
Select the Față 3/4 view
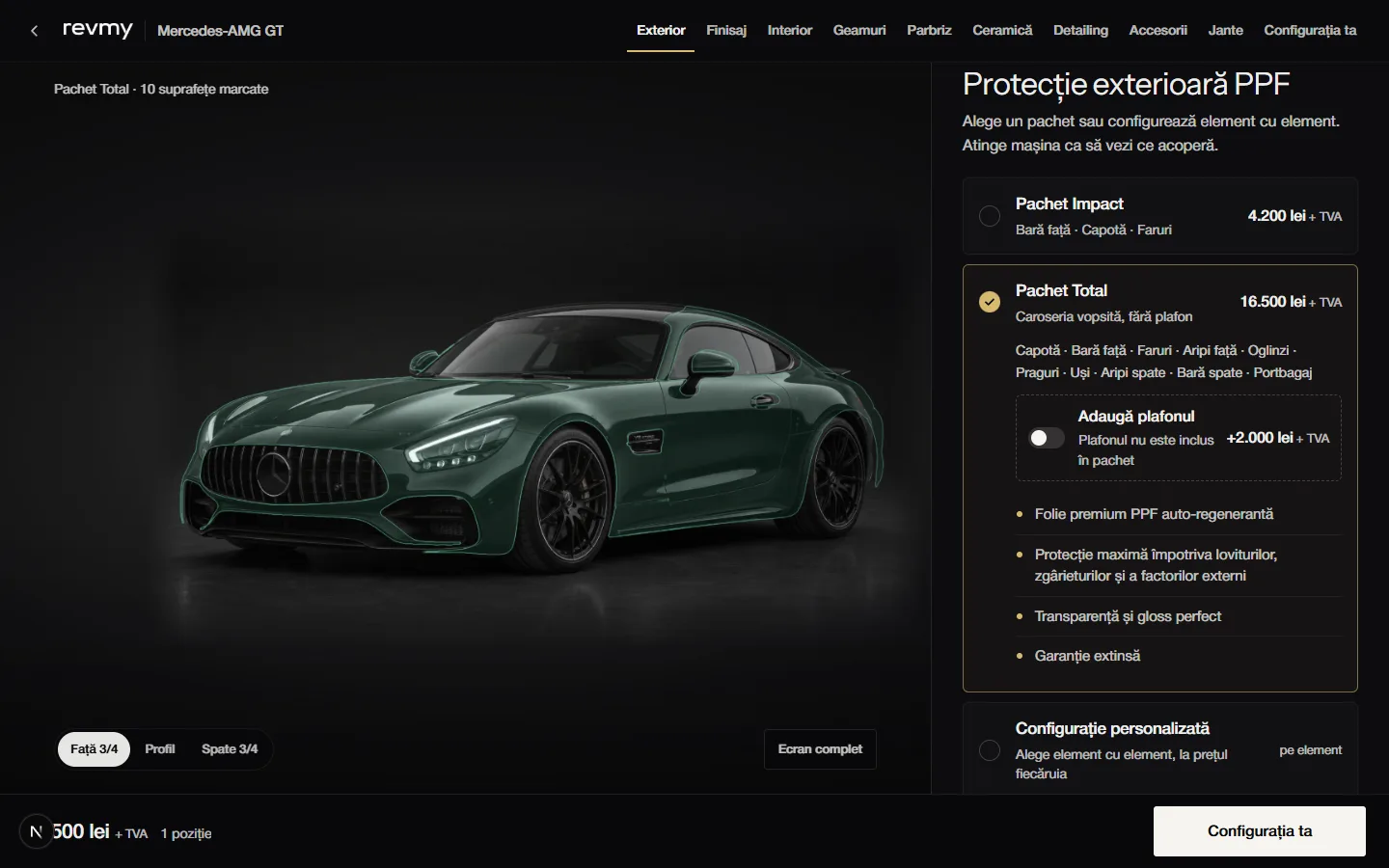[94, 749]
